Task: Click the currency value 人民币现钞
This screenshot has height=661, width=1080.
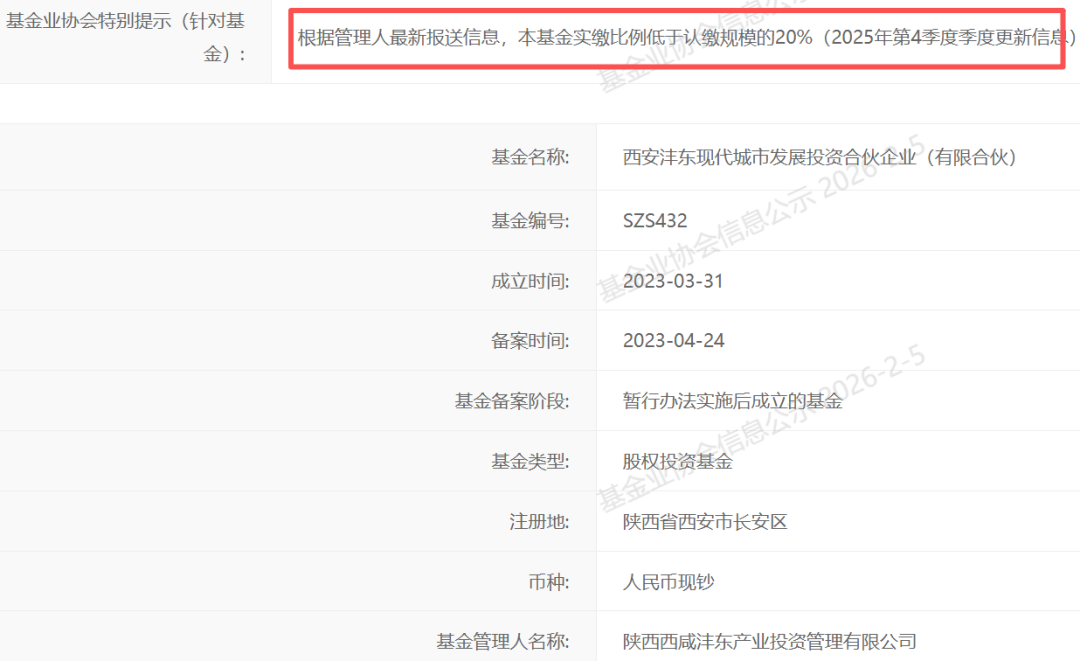Action: coord(669,581)
